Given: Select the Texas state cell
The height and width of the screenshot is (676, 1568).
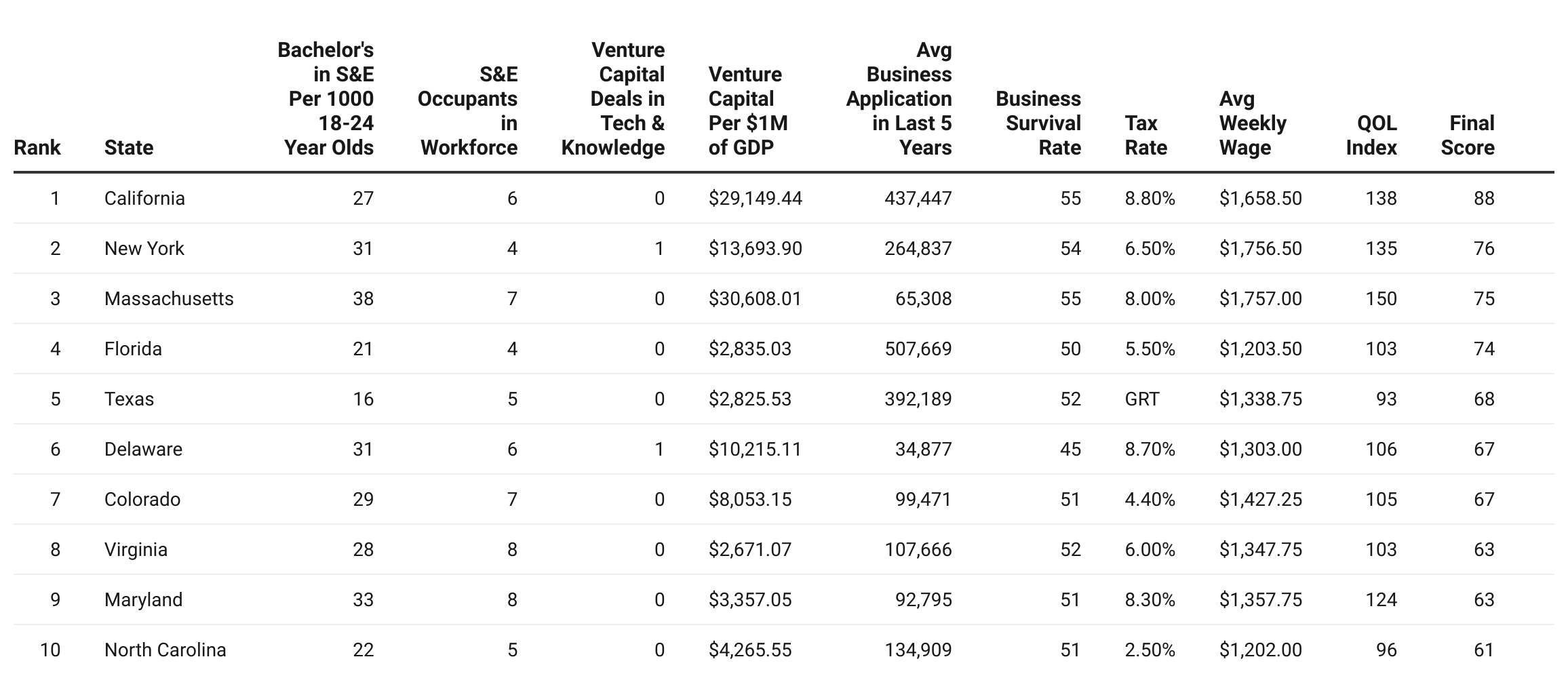Looking at the screenshot, I should 129,399.
